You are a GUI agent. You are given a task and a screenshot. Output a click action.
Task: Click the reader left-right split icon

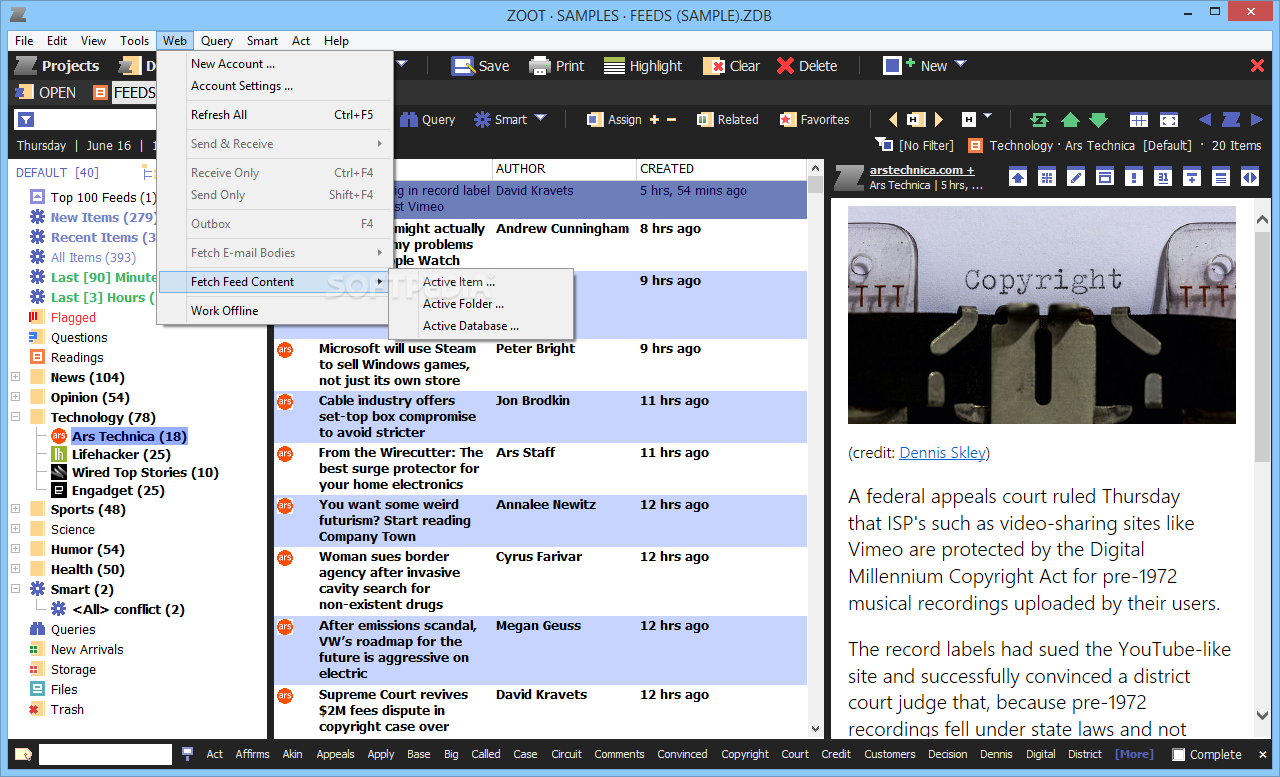coord(1249,177)
